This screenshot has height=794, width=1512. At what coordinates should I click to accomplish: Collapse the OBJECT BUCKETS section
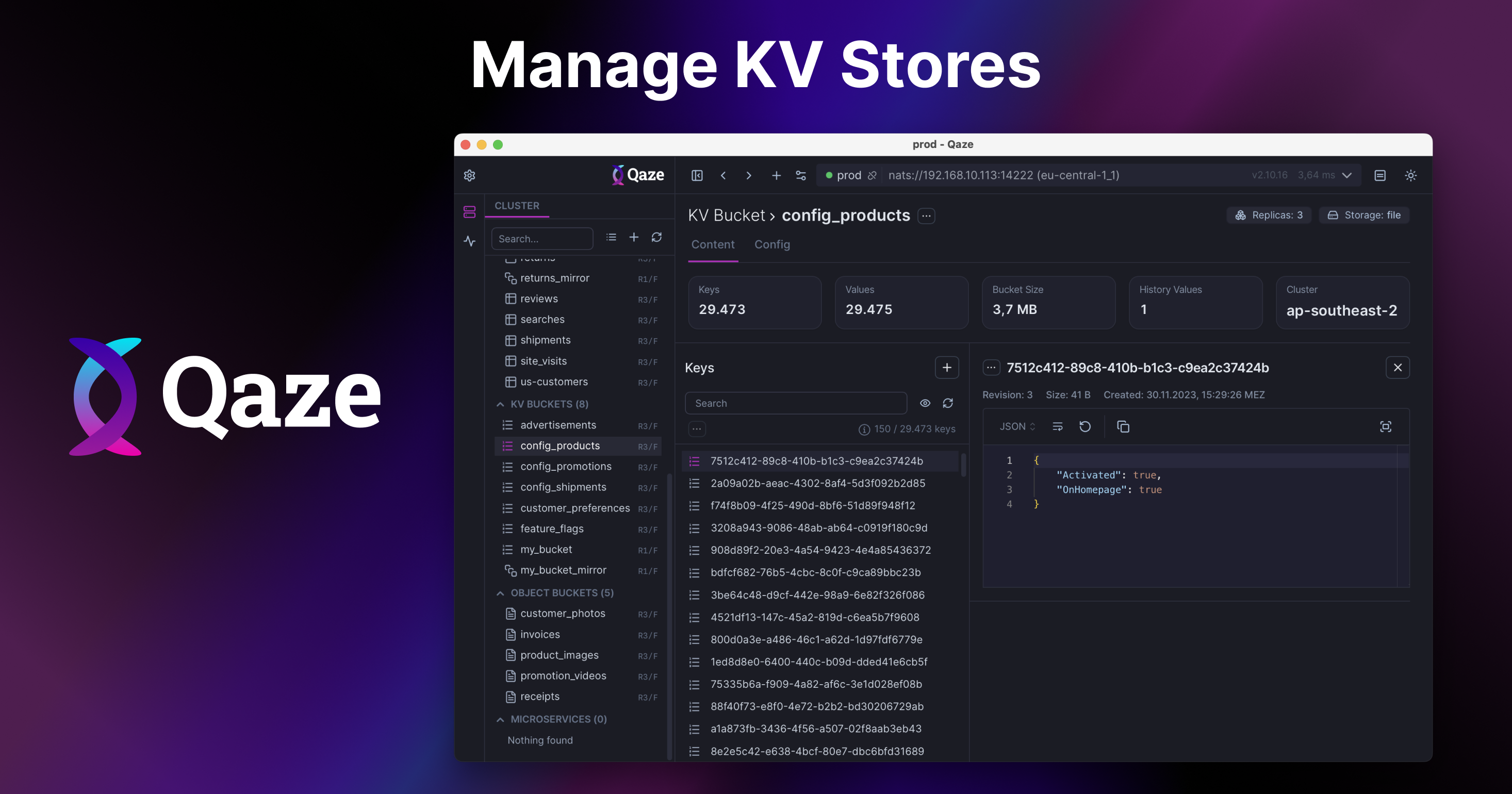[500, 593]
